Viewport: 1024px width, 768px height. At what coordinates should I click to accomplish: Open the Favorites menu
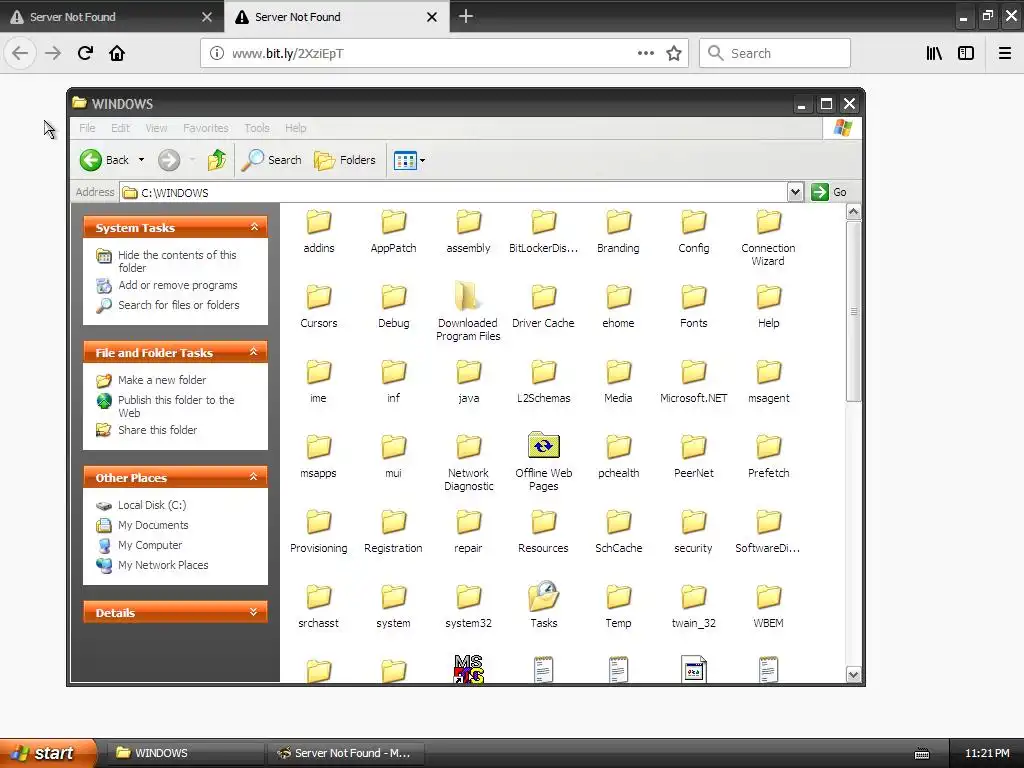206,128
